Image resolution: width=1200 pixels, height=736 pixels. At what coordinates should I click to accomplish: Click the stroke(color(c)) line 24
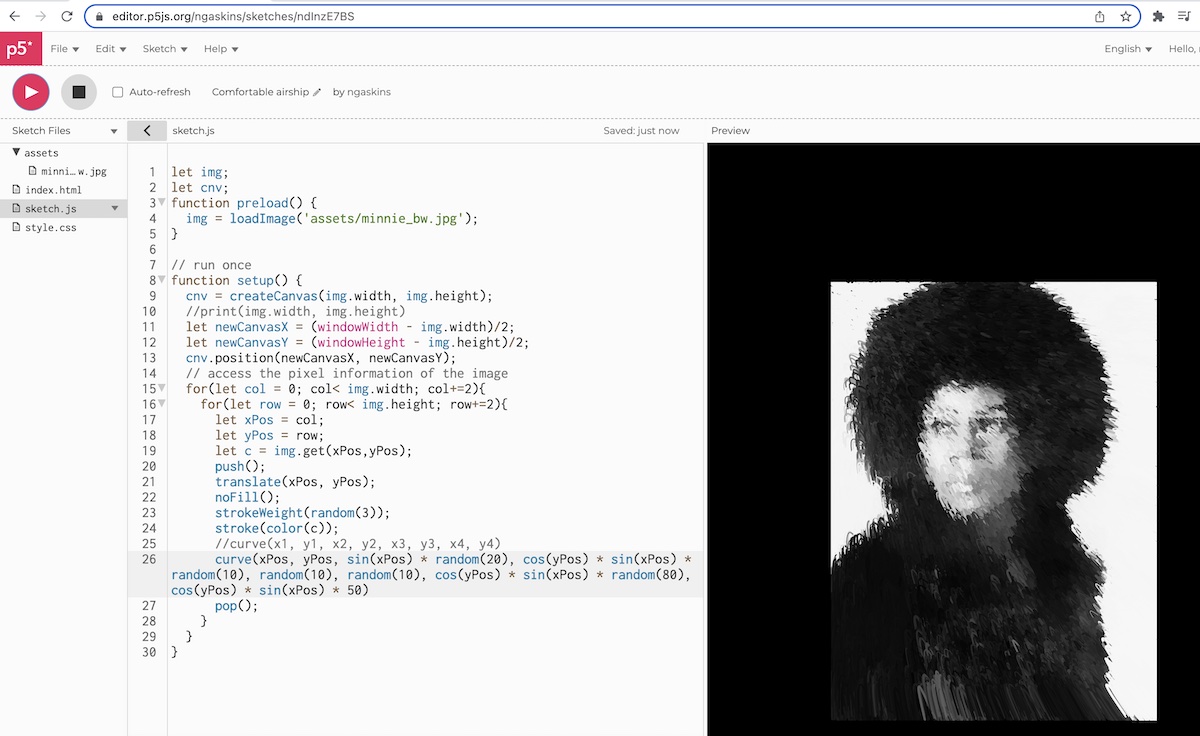277,528
